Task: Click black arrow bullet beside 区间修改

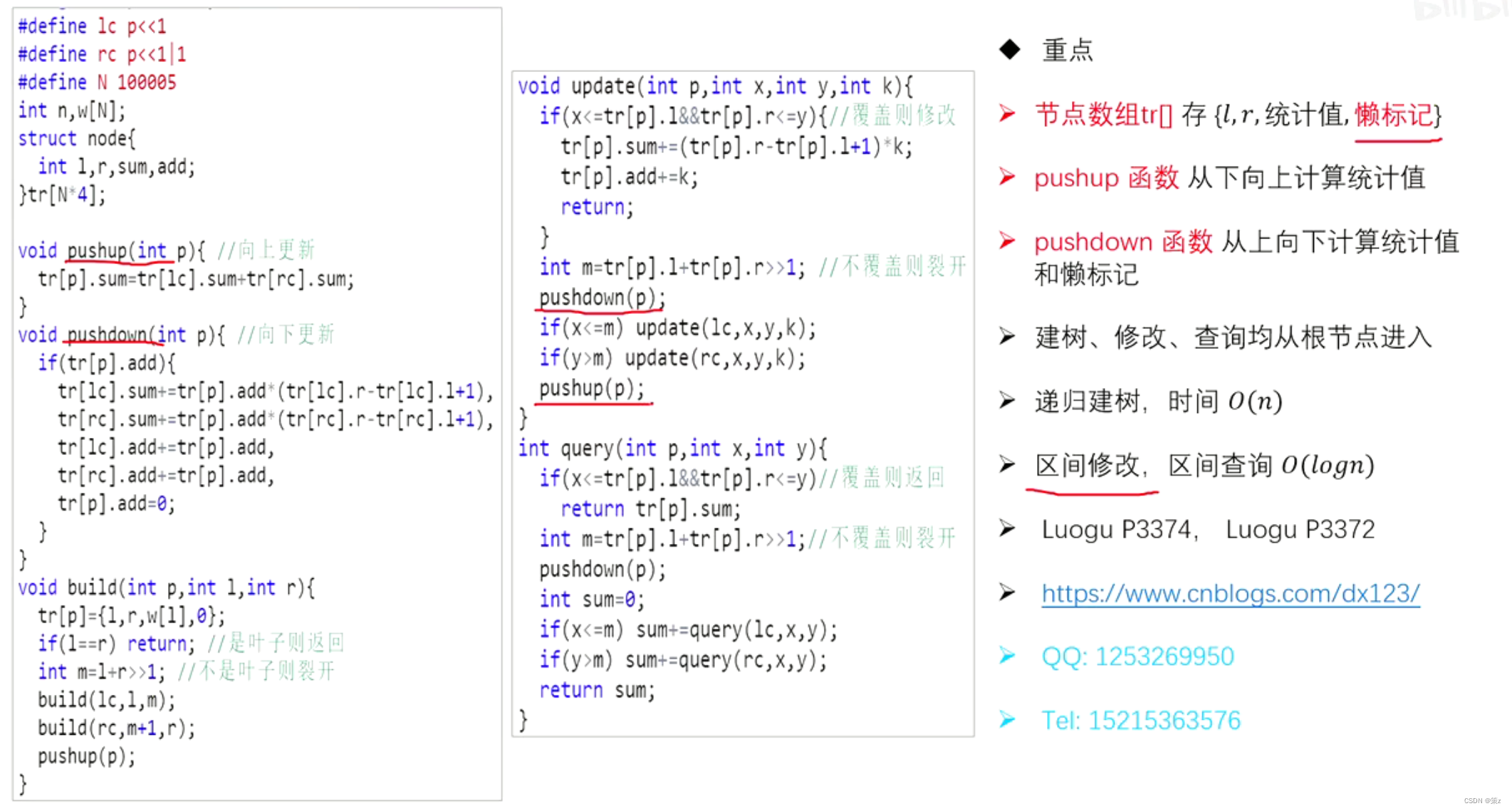Action: 1007,465
